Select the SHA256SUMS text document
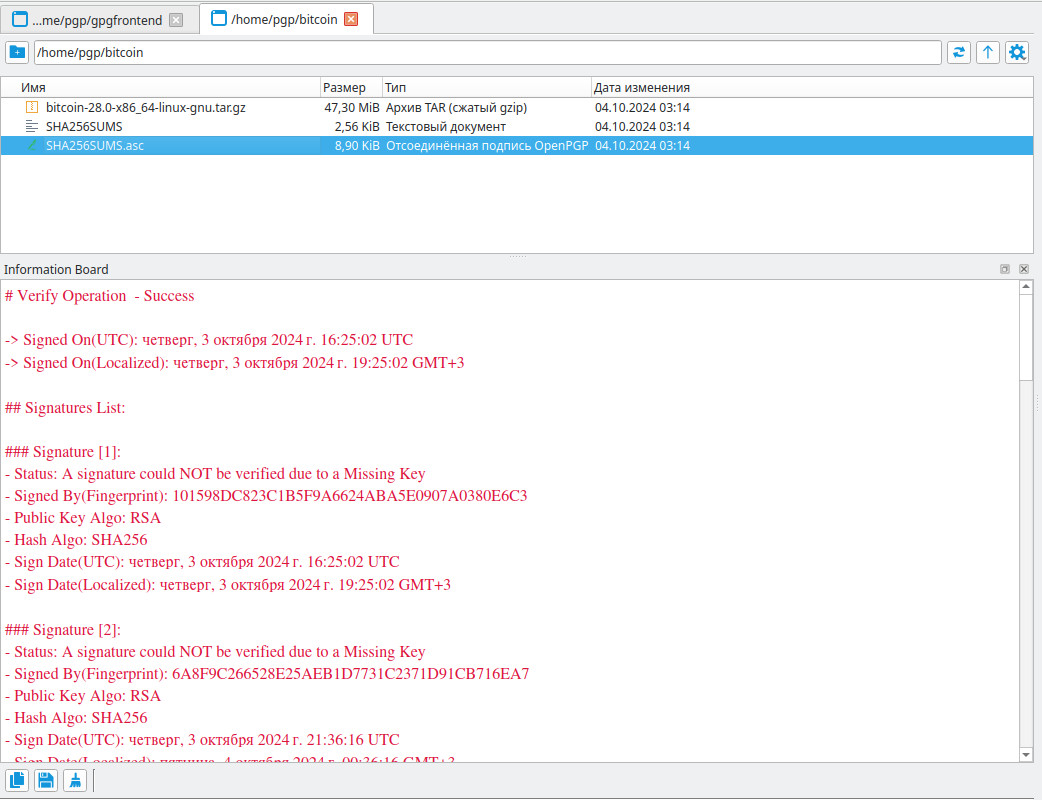This screenshot has height=800, width=1042. coord(84,127)
